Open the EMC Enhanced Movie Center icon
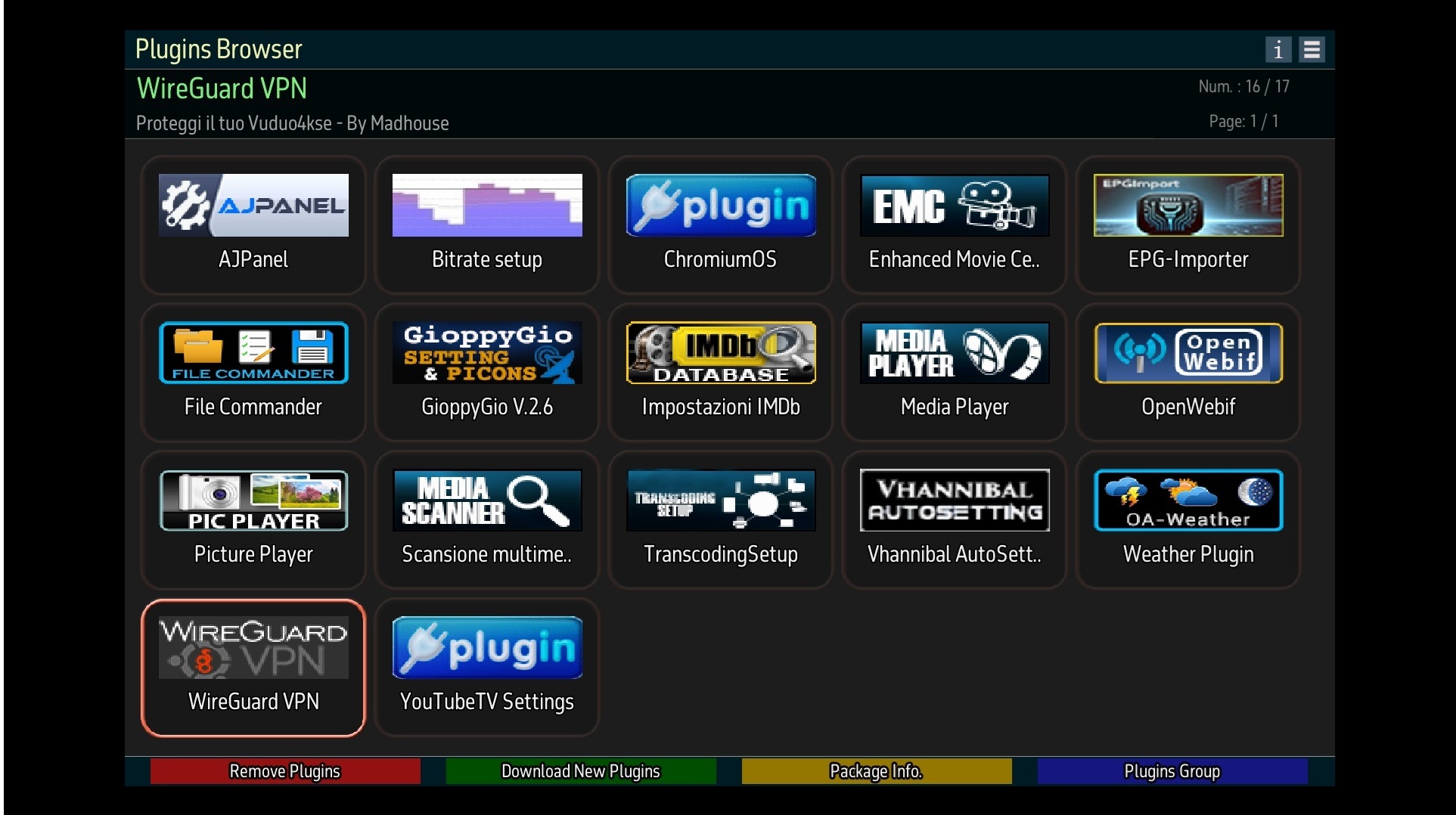 (955, 206)
